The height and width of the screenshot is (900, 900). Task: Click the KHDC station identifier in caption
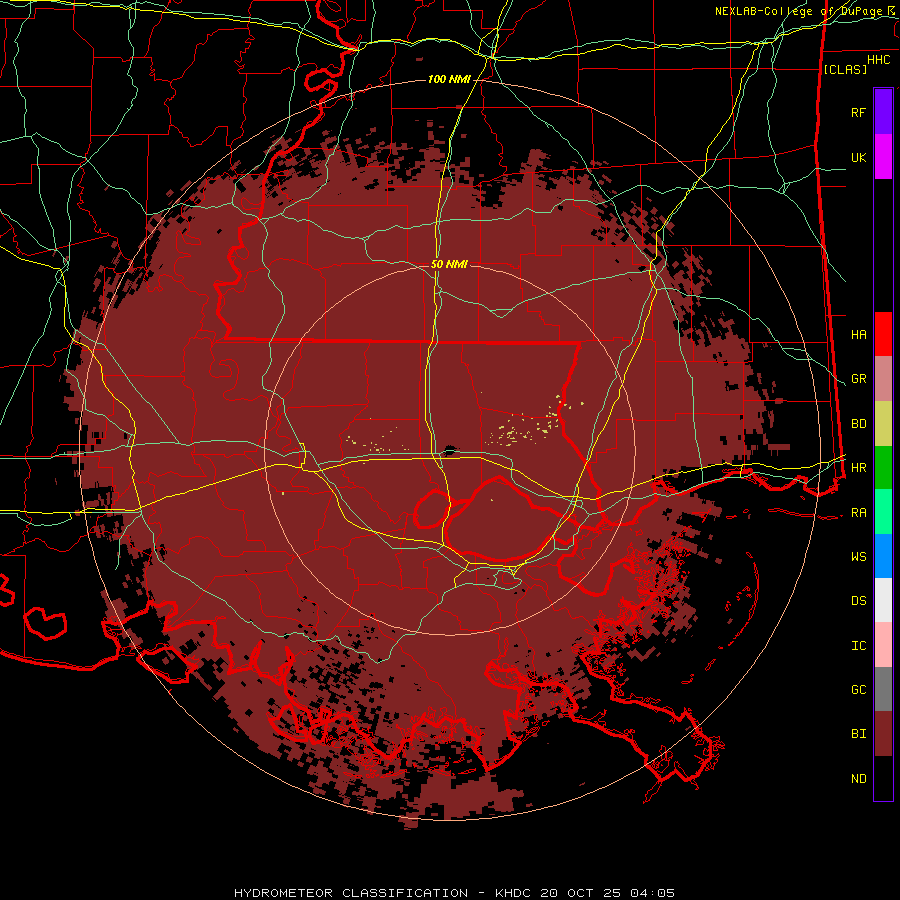(x=514, y=893)
